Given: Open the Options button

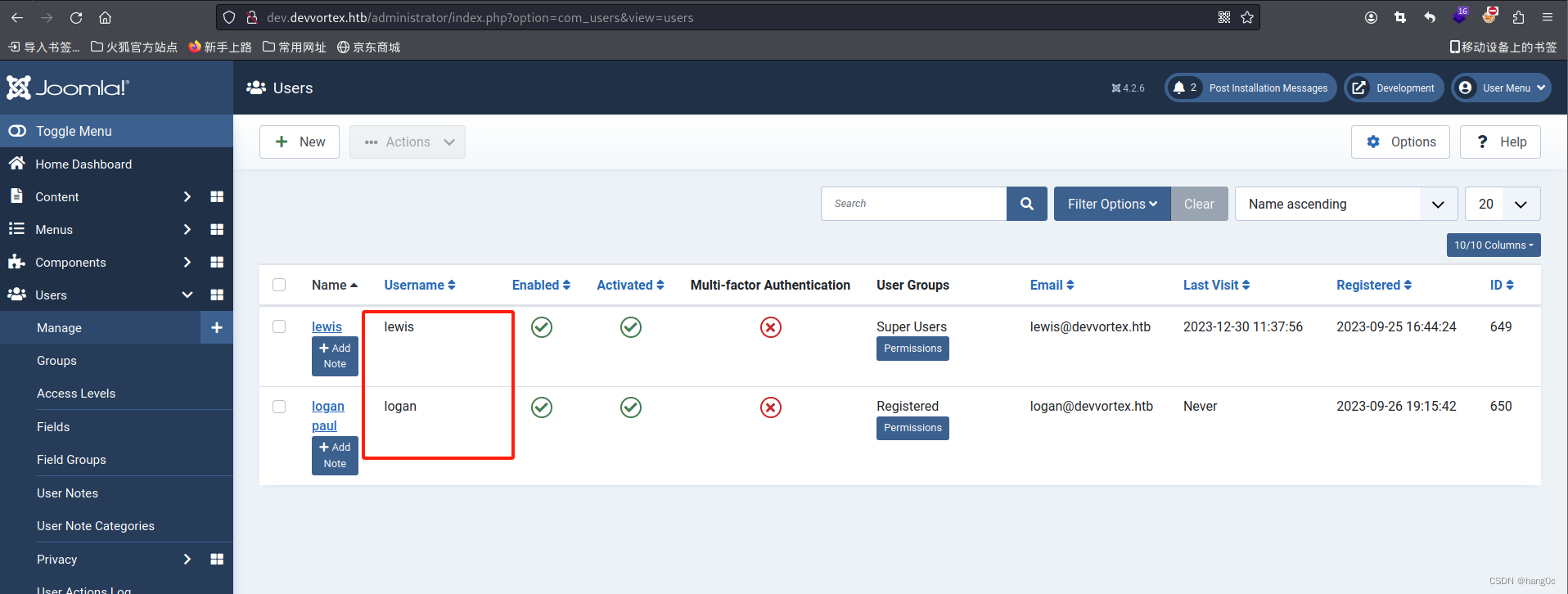Looking at the screenshot, I should click(1400, 142).
